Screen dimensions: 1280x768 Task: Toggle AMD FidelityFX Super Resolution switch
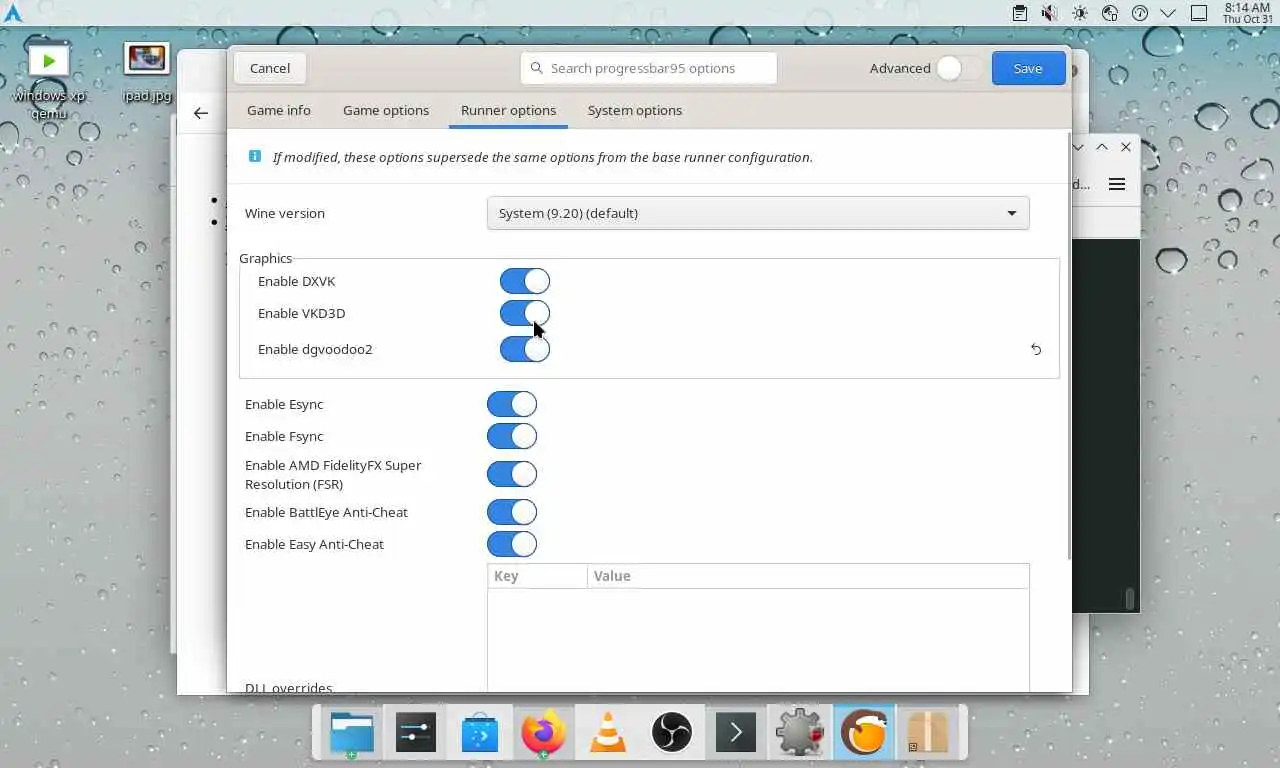(512, 474)
